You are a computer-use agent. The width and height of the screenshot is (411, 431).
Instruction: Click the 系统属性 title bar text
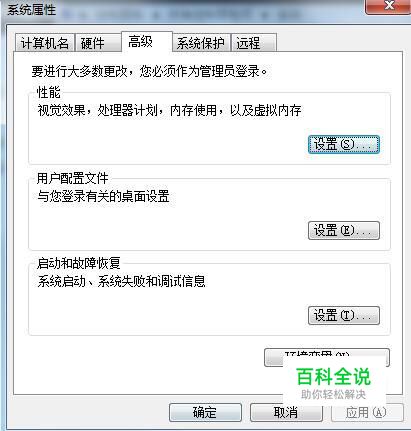[31, 10]
